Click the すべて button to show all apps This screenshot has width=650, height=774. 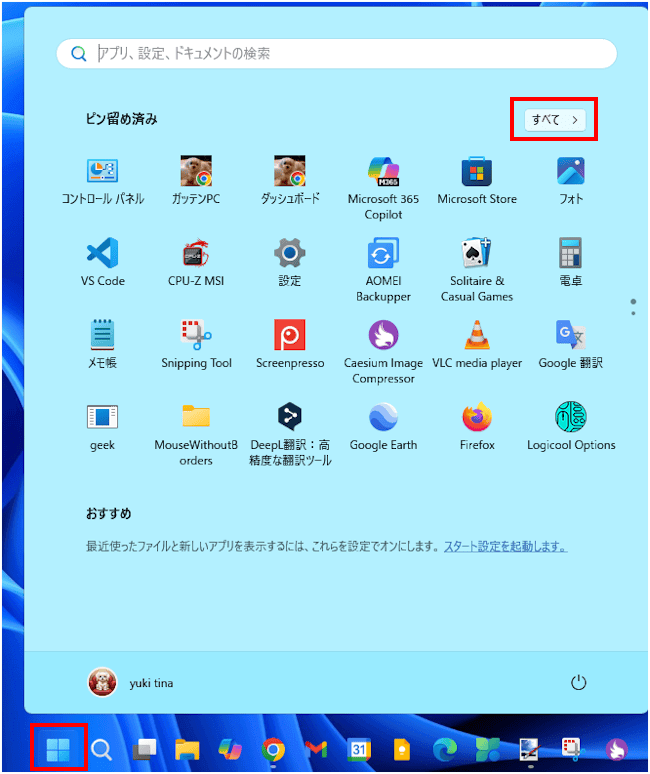[555, 120]
